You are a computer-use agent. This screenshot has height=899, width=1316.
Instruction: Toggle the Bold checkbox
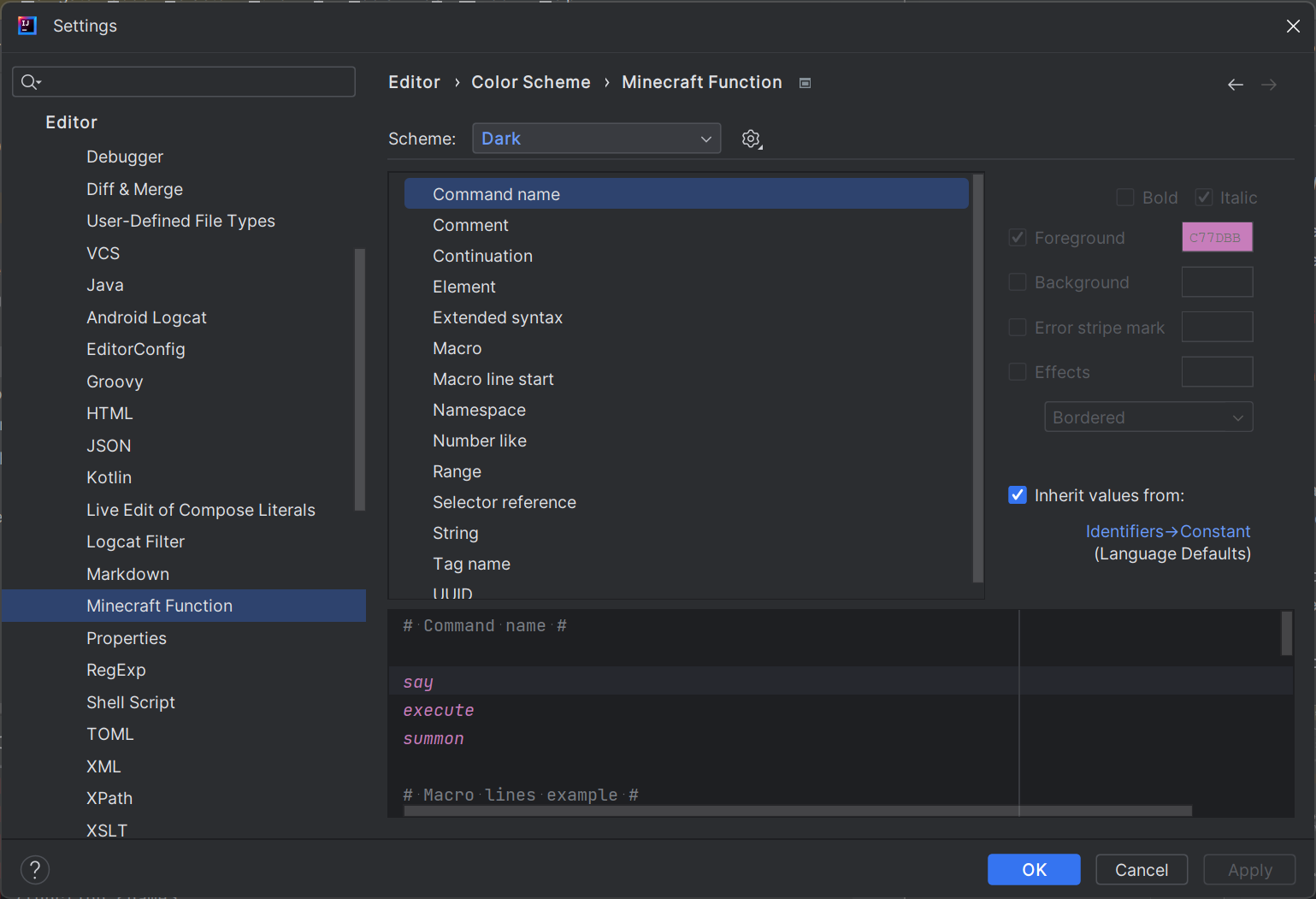[x=1125, y=198]
